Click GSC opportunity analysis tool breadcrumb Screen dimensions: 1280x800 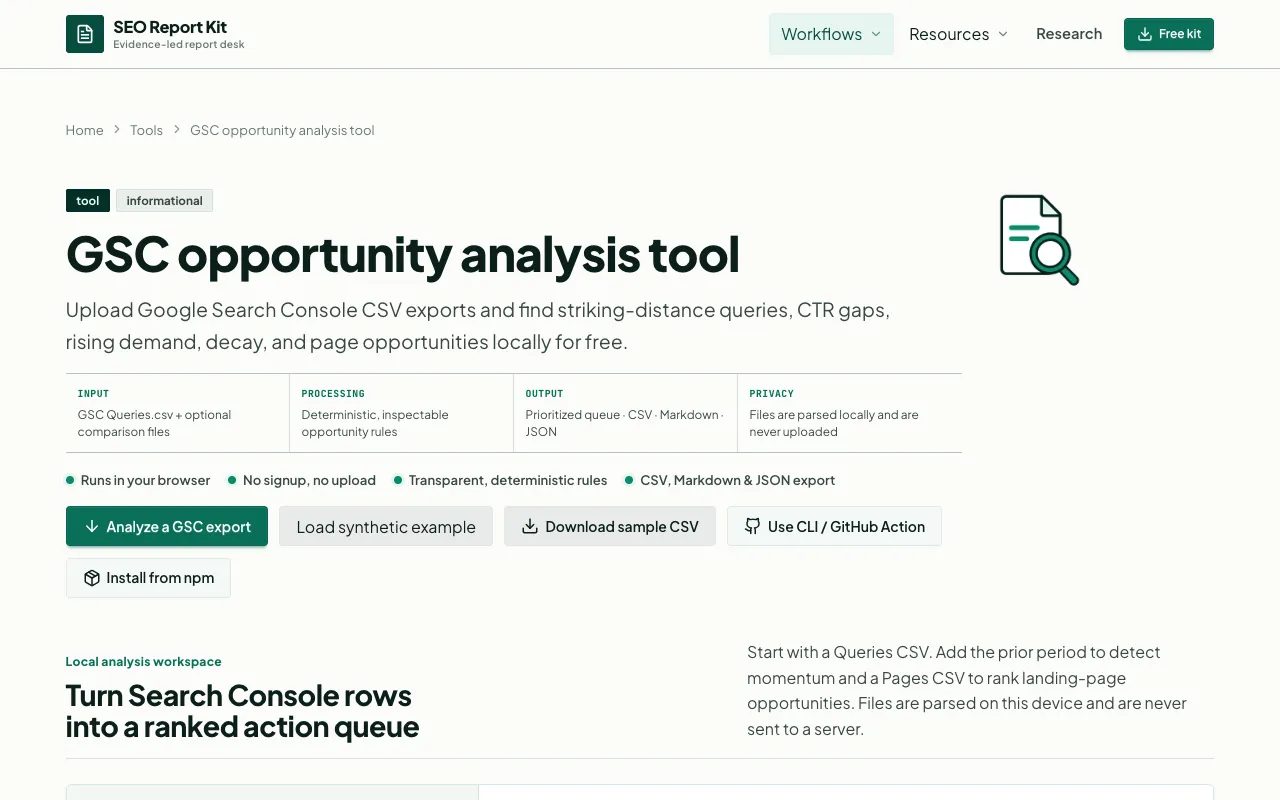[282, 130]
